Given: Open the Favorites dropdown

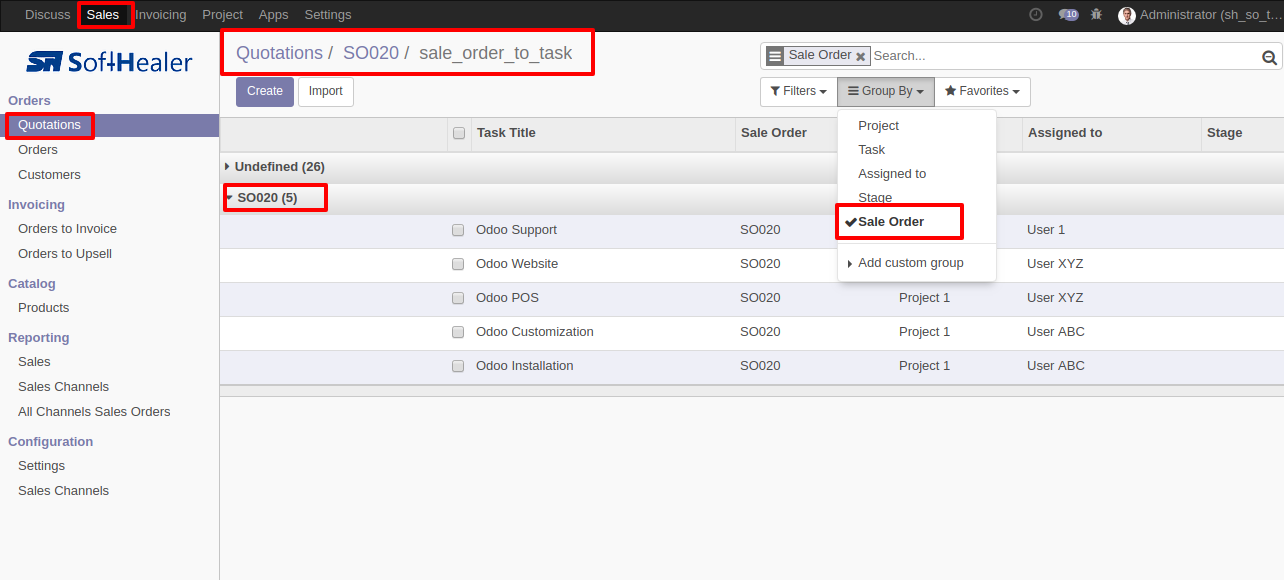Looking at the screenshot, I should (x=982, y=91).
